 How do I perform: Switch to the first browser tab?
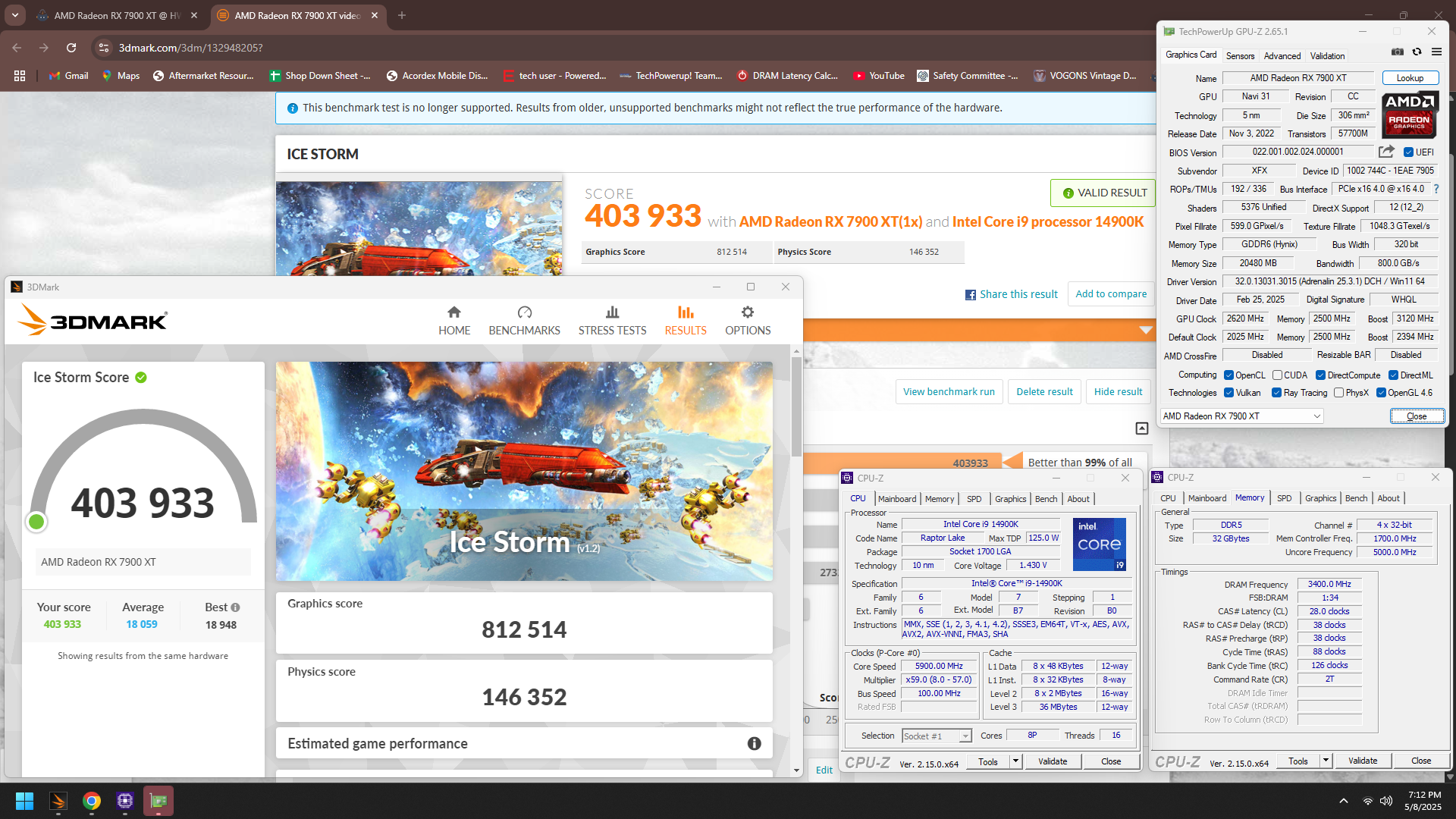pyautogui.click(x=116, y=15)
